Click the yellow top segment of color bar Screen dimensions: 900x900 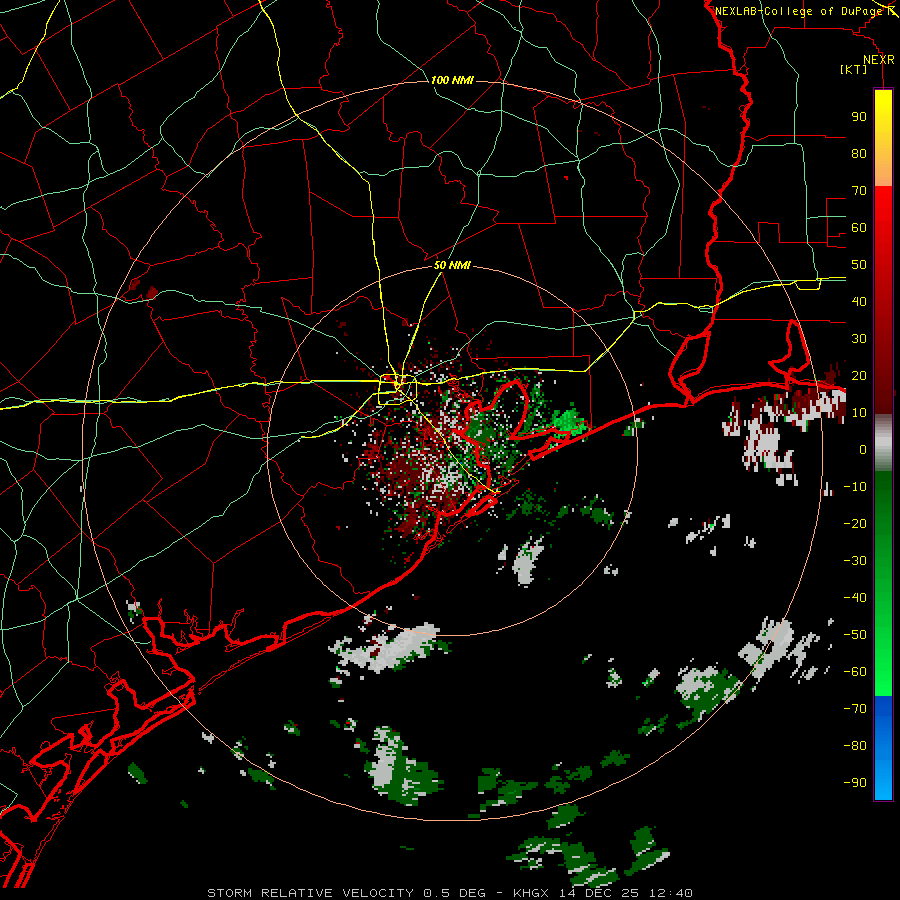883,138
